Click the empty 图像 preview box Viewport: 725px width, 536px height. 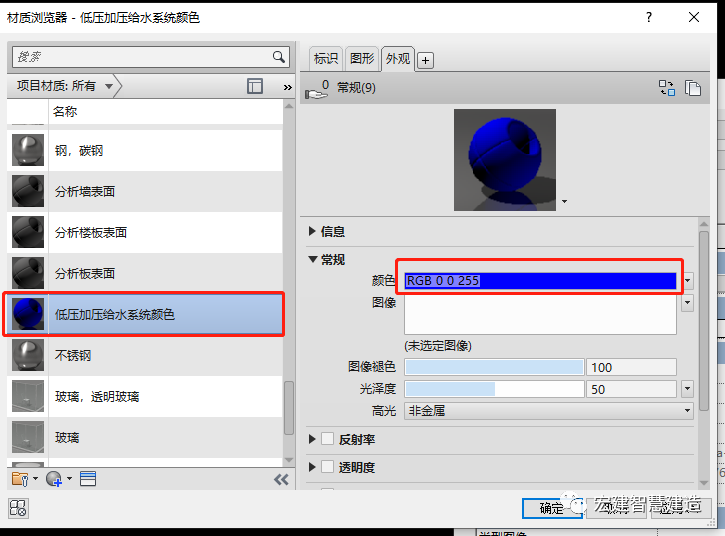(540, 314)
